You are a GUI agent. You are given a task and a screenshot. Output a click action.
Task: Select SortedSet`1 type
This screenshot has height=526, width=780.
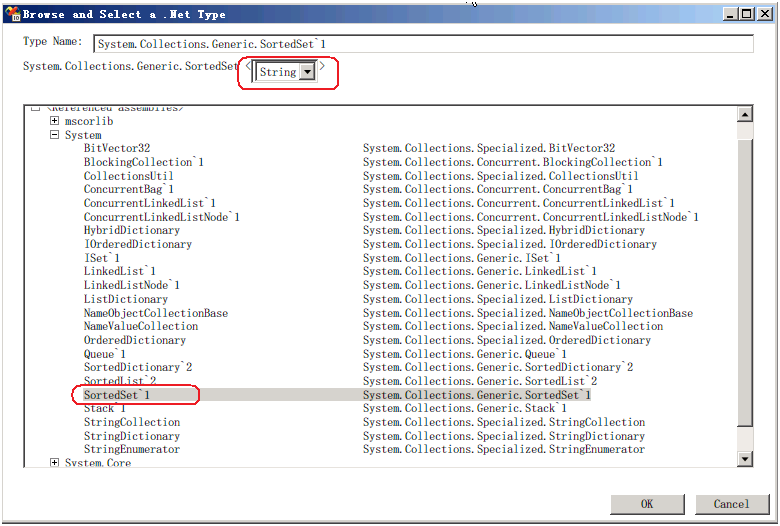[x=117, y=395]
